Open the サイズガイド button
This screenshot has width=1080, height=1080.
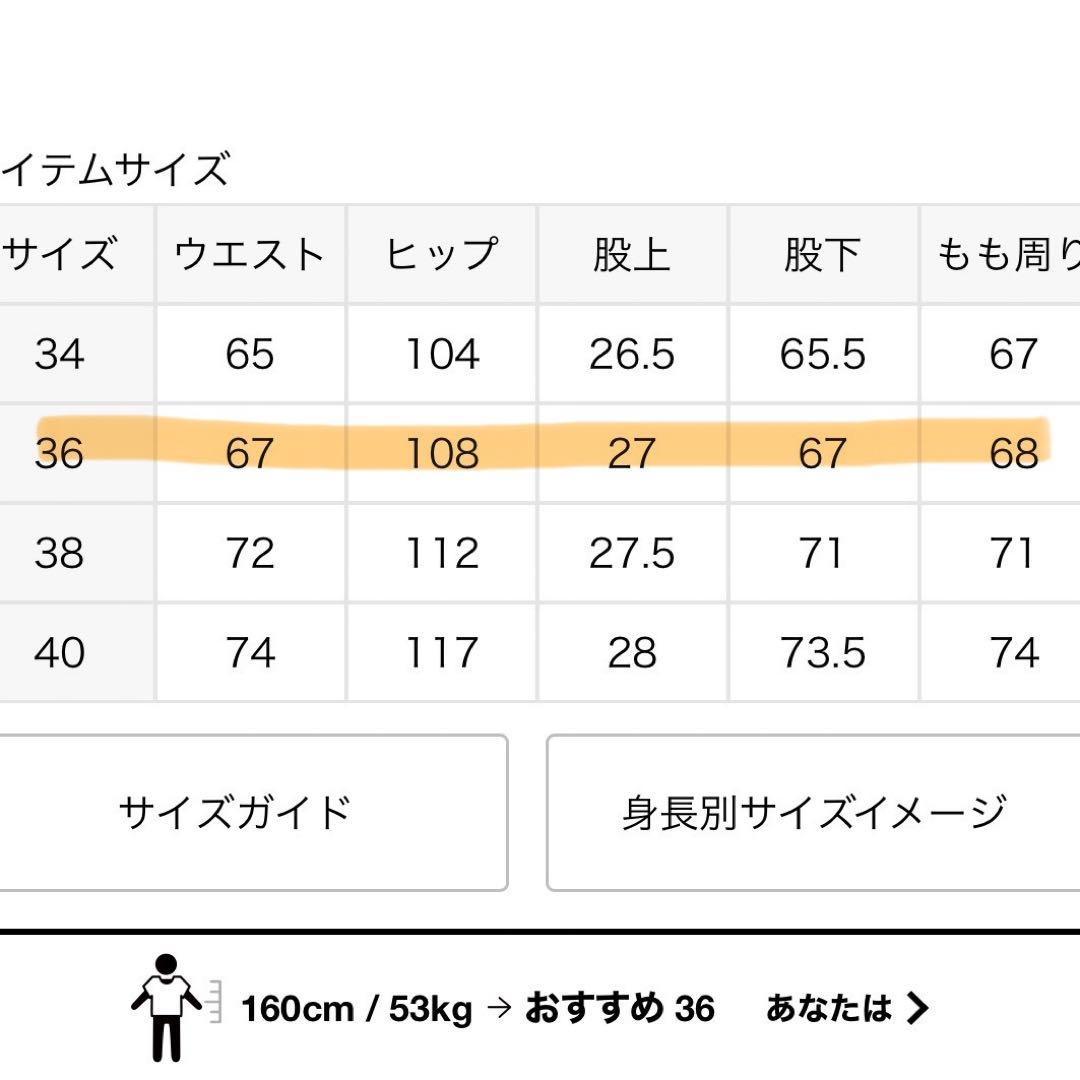(x=236, y=812)
